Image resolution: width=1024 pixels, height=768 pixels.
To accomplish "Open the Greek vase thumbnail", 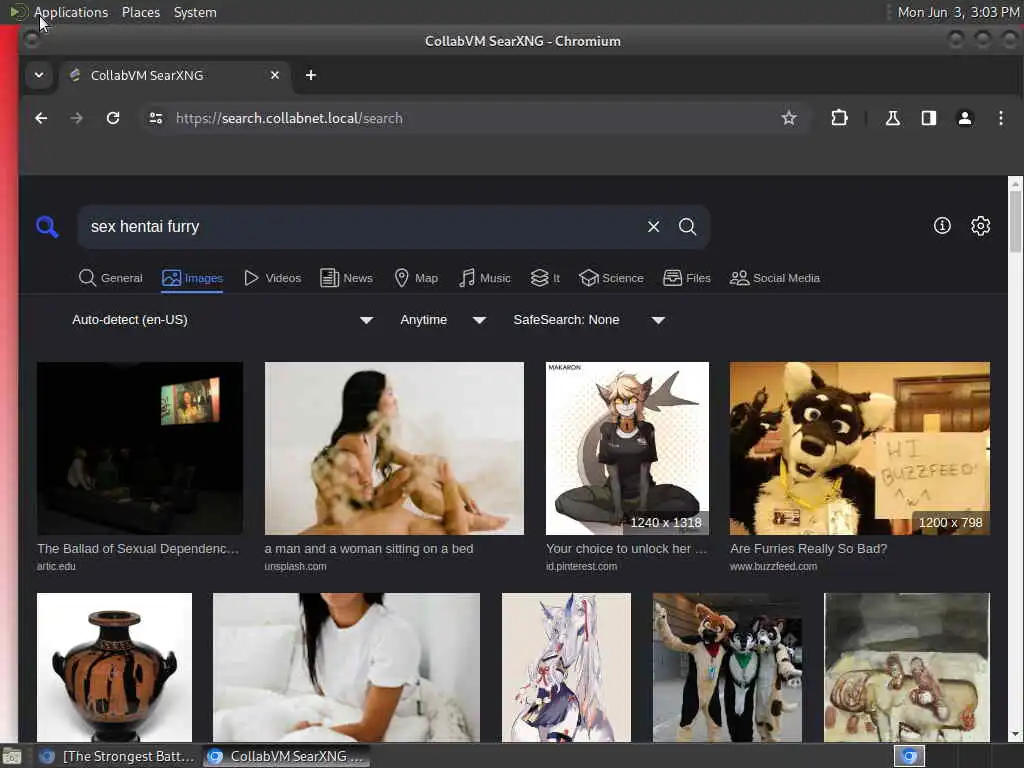I will (x=114, y=667).
